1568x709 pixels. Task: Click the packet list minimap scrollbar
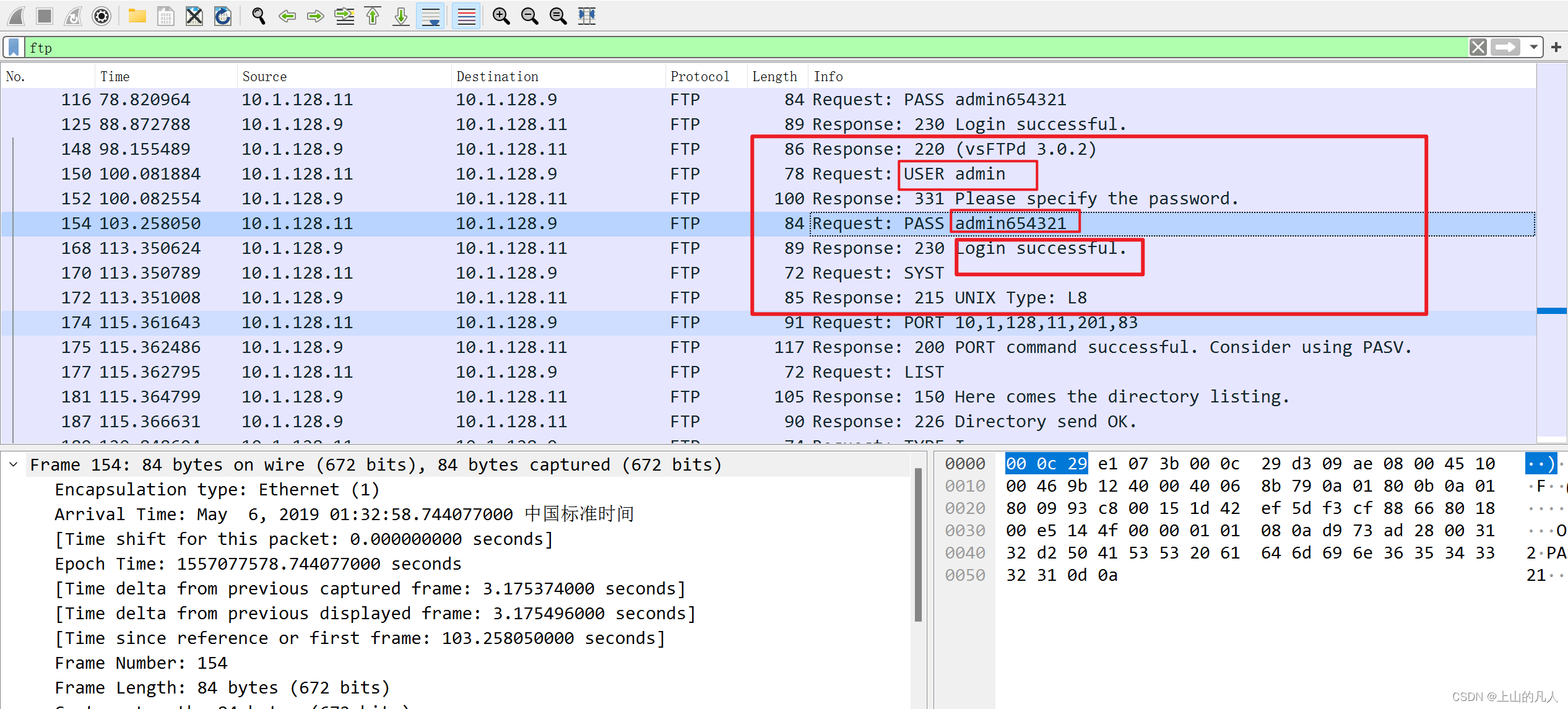click(1552, 253)
